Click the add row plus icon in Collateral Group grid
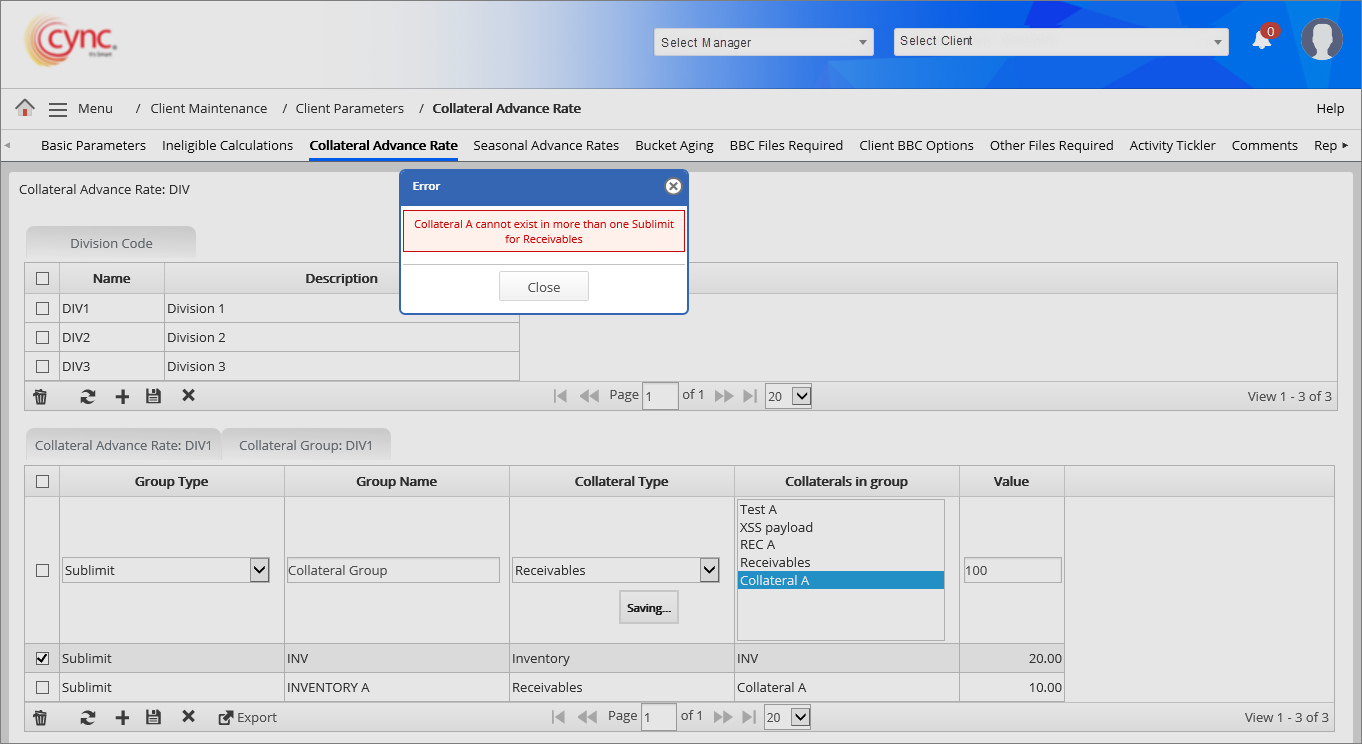The height and width of the screenshot is (744, 1362). [x=122, y=717]
